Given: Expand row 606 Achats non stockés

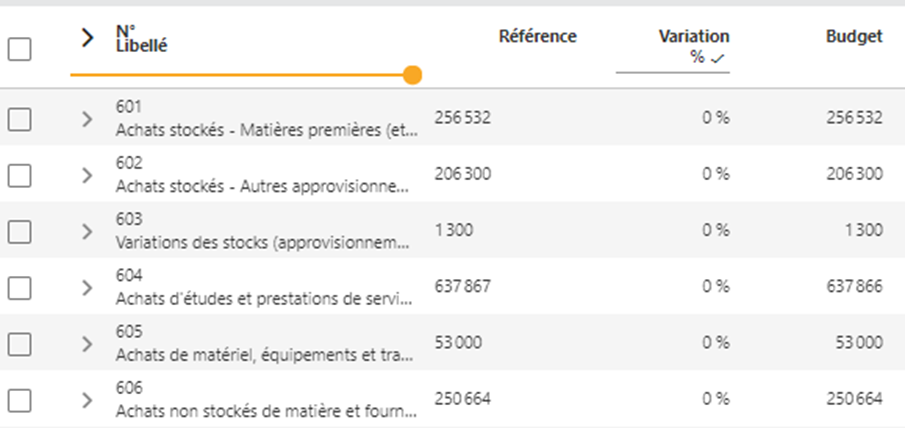Looking at the screenshot, I should pos(87,400).
